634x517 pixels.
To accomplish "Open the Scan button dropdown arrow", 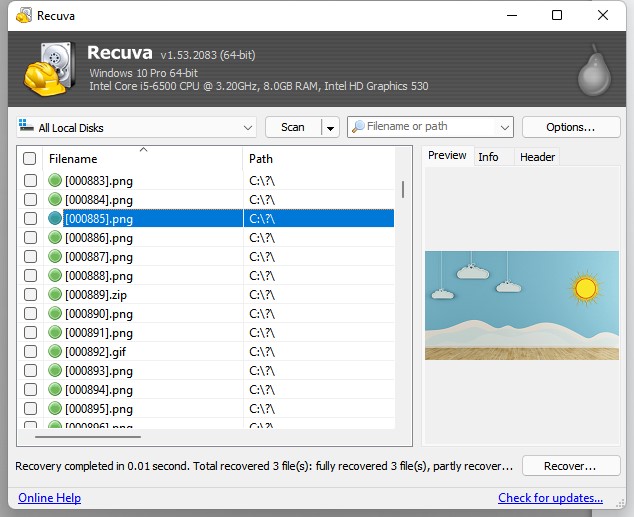I will coord(330,128).
